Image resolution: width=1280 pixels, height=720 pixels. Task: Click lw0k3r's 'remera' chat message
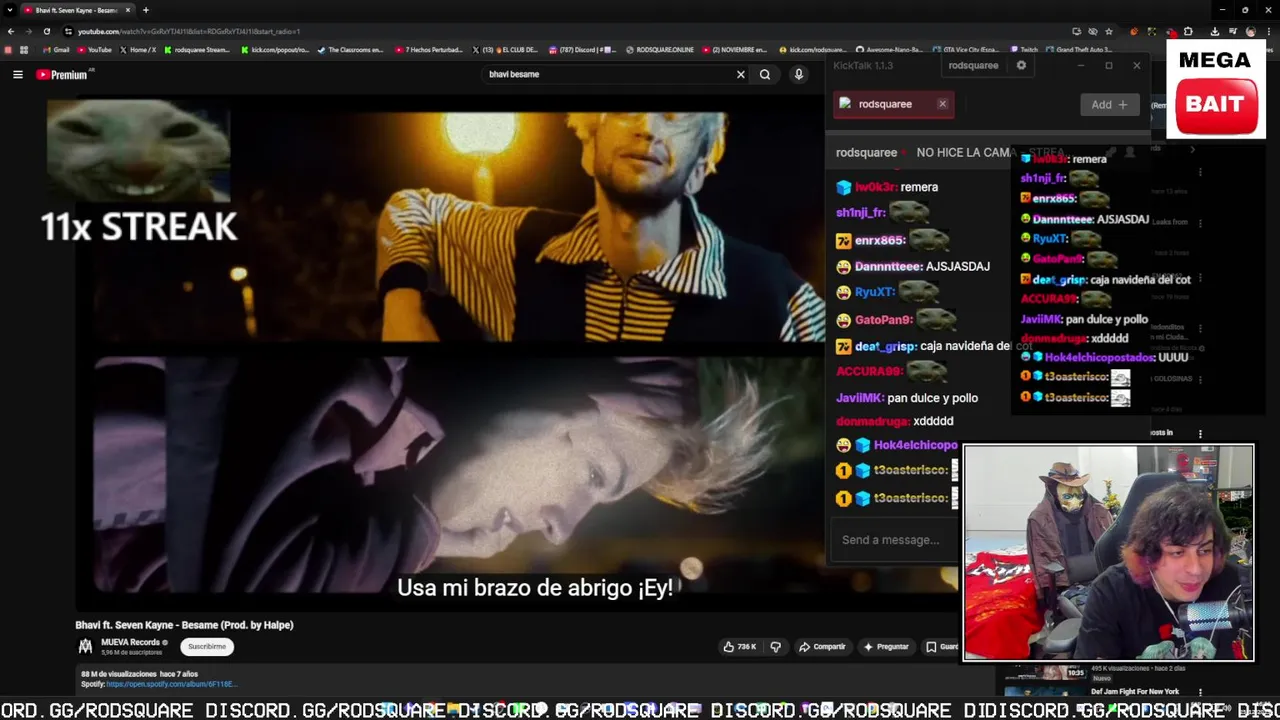(x=918, y=187)
